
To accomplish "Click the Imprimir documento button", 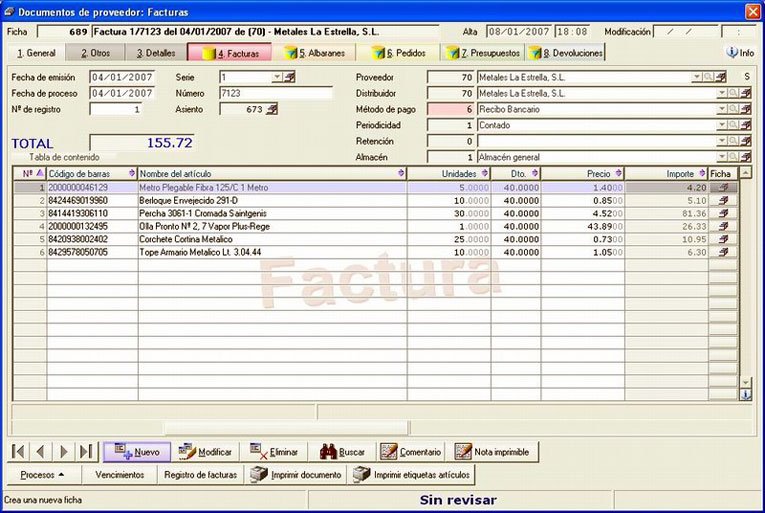I will click(x=296, y=474).
